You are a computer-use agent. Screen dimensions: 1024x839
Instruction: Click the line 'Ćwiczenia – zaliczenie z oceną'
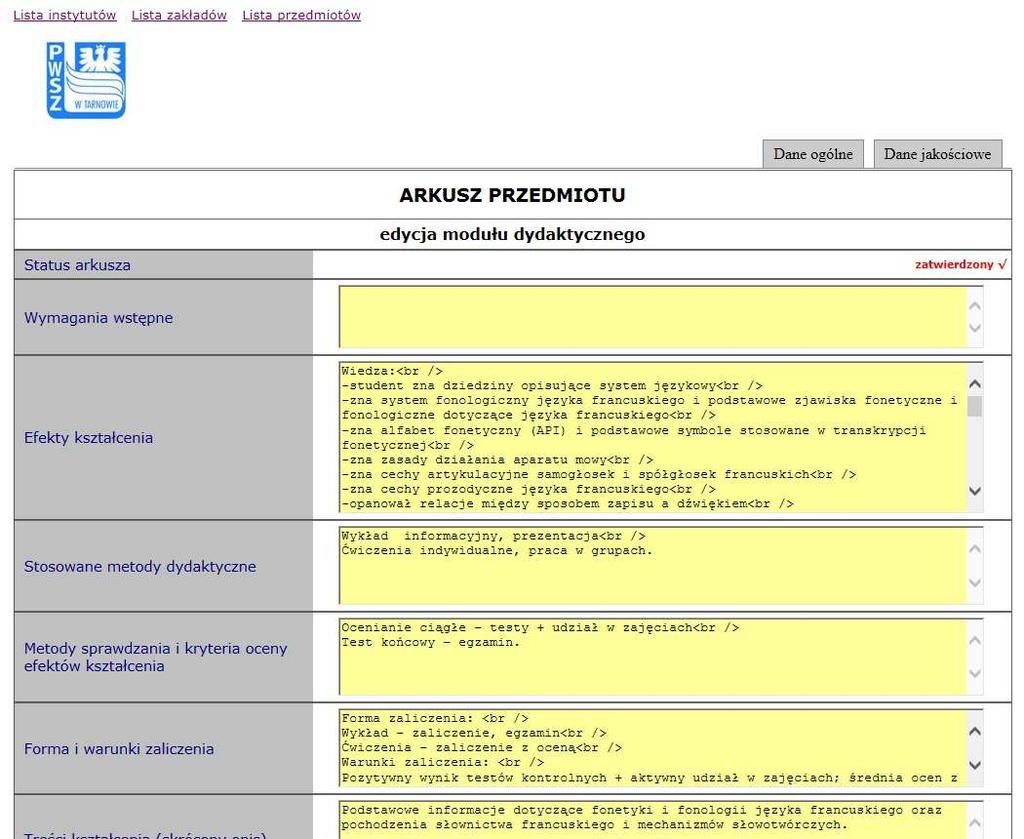tap(481, 748)
